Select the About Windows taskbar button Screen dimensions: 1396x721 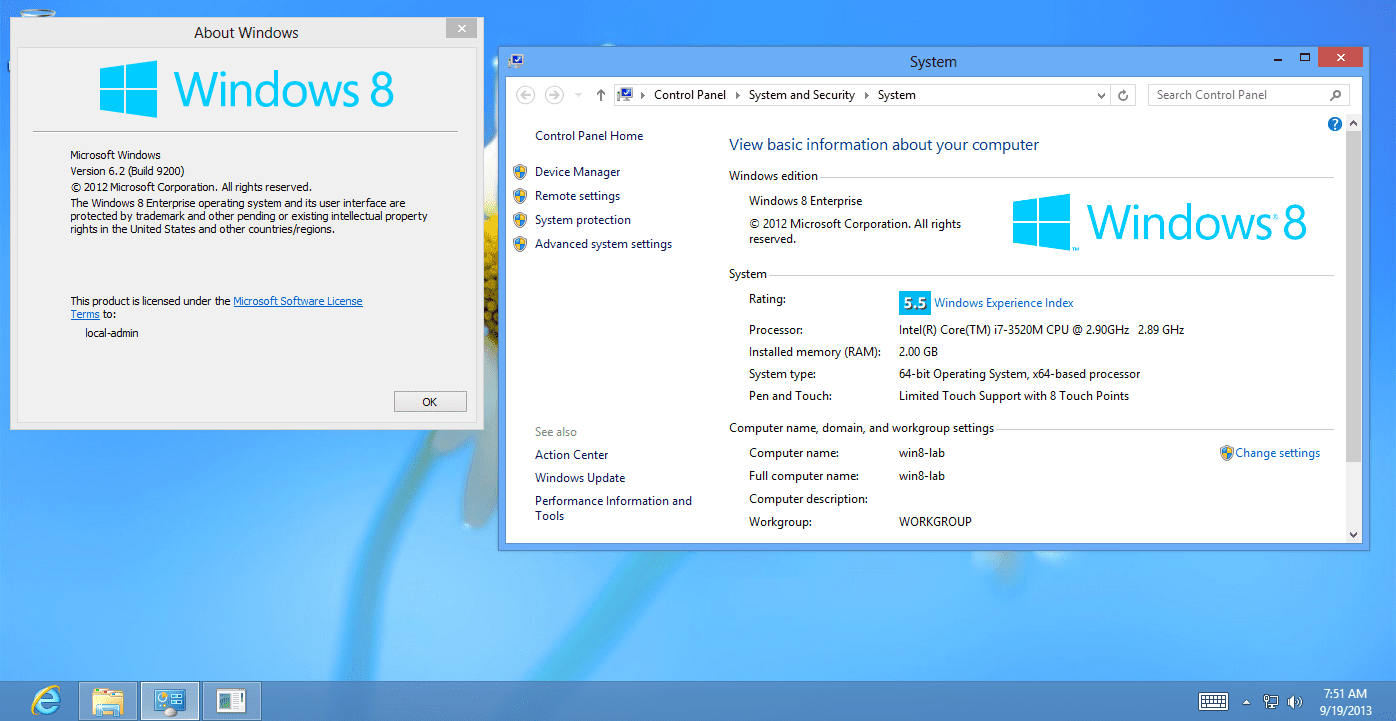tap(231, 701)
